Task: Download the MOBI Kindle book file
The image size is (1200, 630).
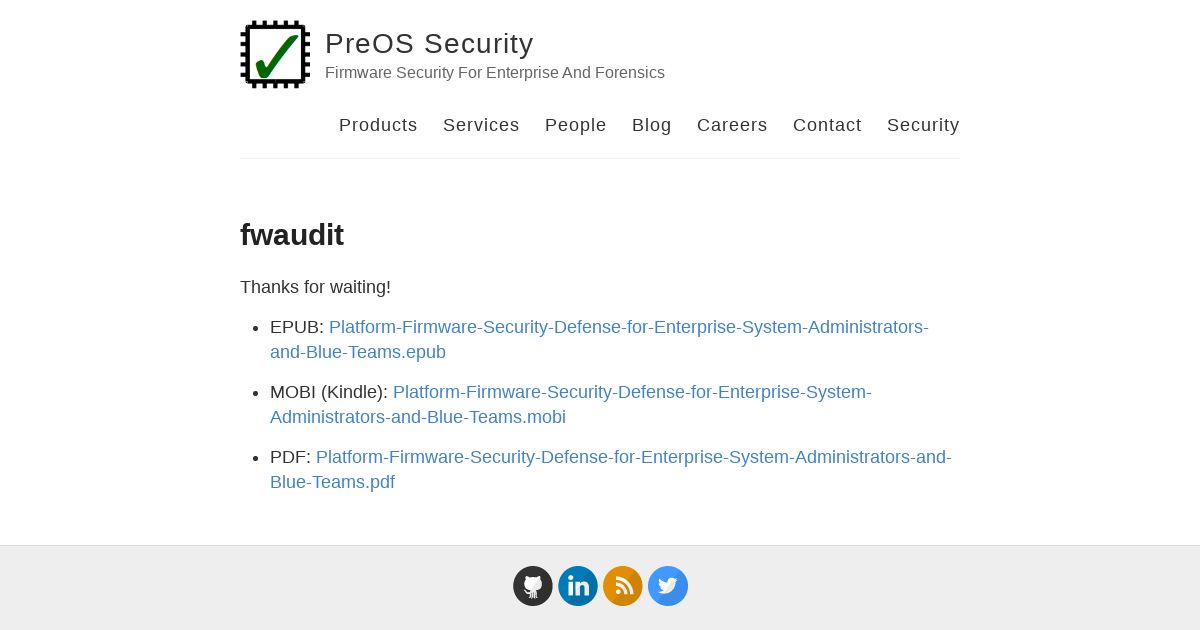Action: click(632, 392)
